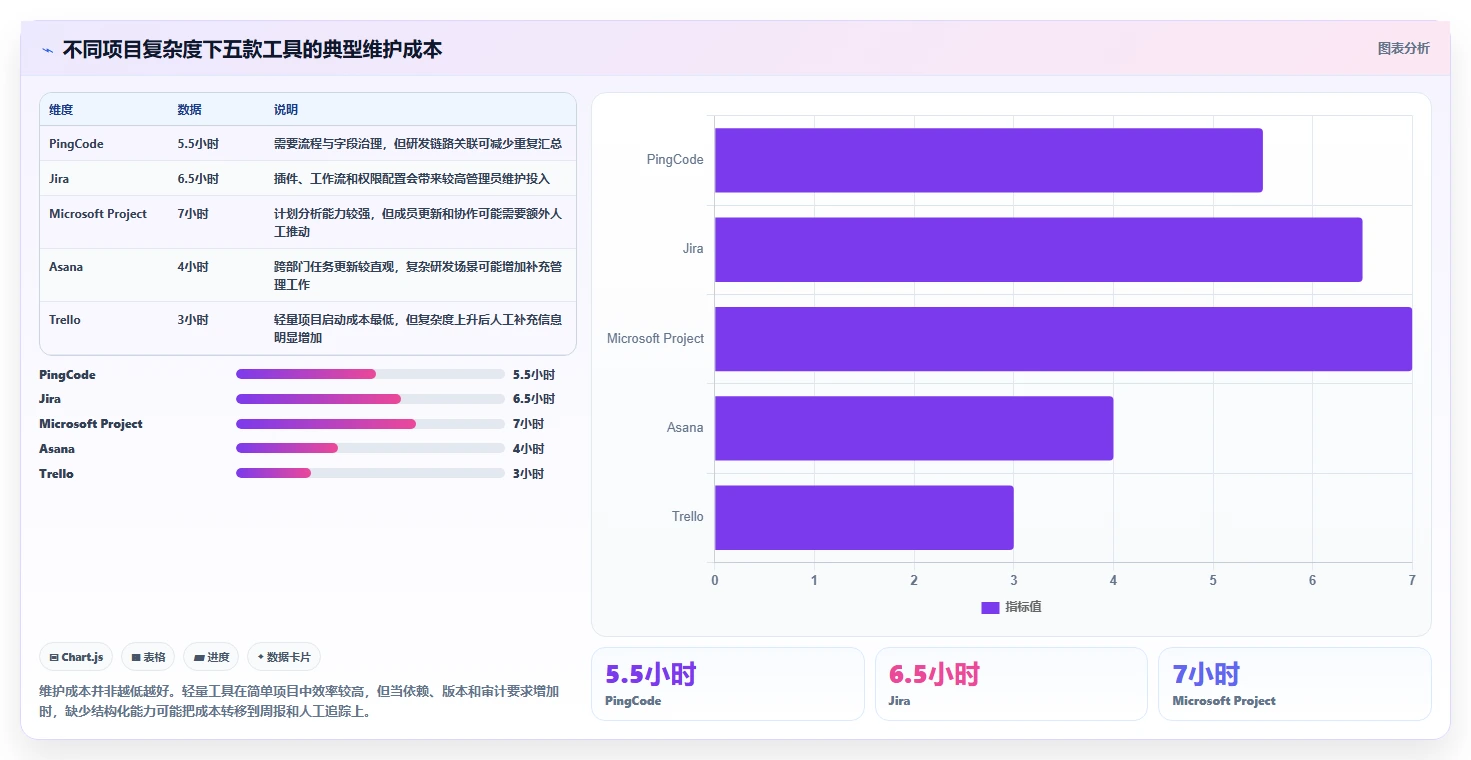
Task: Click the PingCode label in progress list
Action: pos(67,375)
